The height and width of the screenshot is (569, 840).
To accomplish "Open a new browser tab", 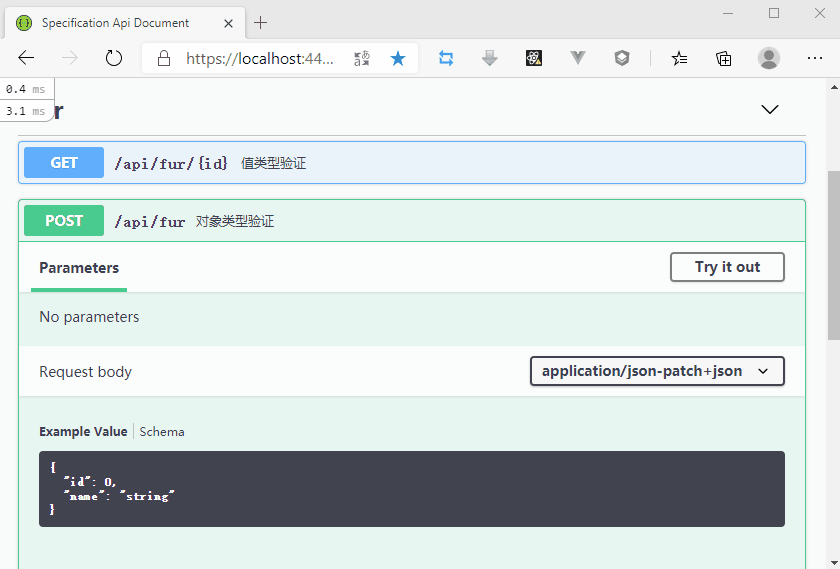I will [261, 22].
